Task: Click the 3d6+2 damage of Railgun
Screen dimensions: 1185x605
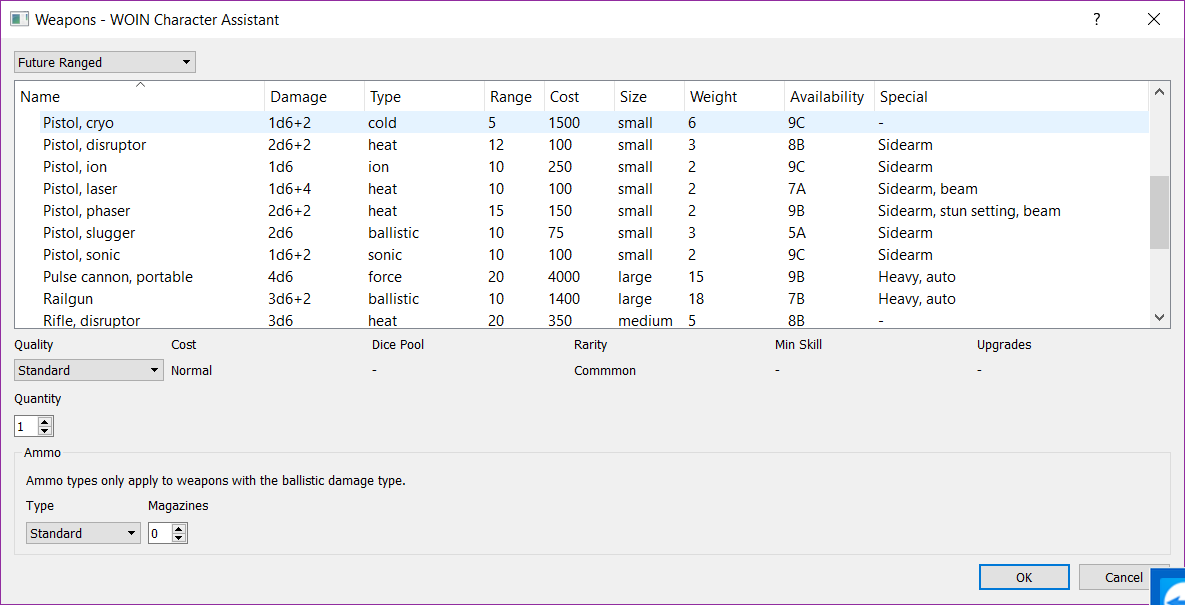Action: 290,299
